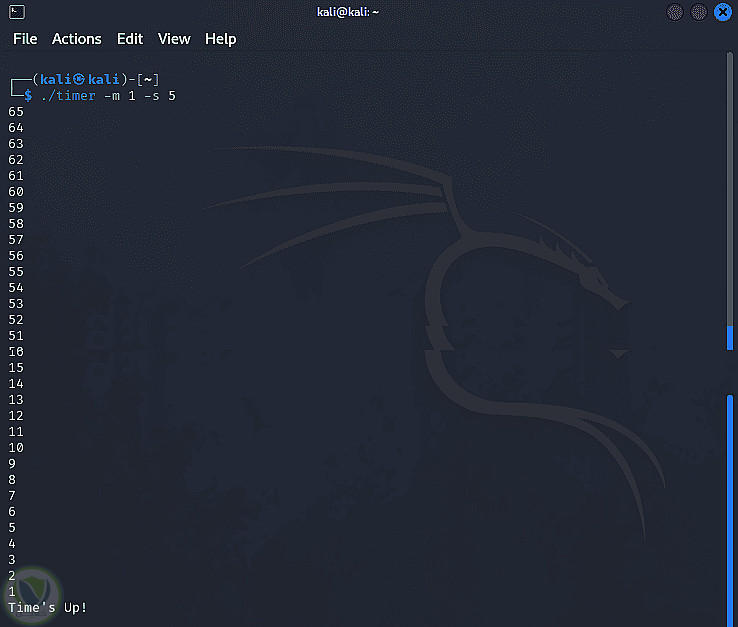Click the output line 58

(16, 224)
